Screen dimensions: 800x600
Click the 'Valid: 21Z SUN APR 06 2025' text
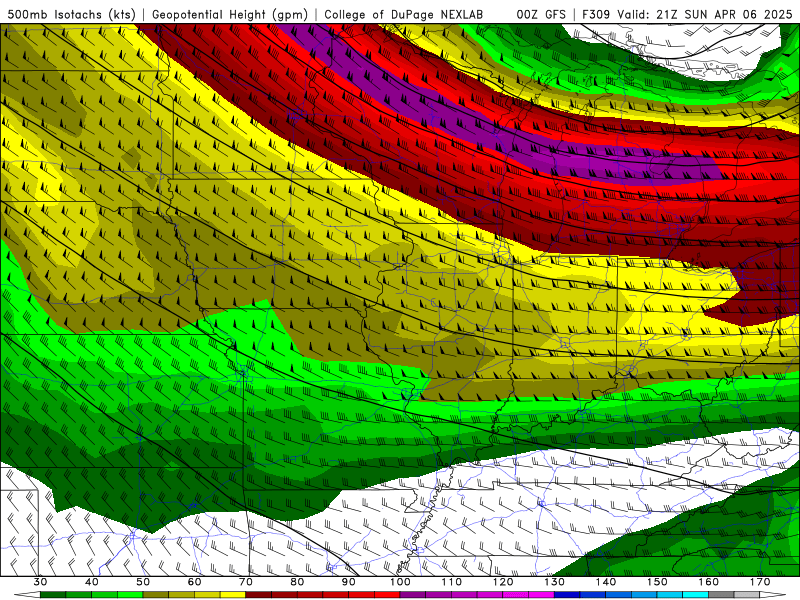pos(705,14)
